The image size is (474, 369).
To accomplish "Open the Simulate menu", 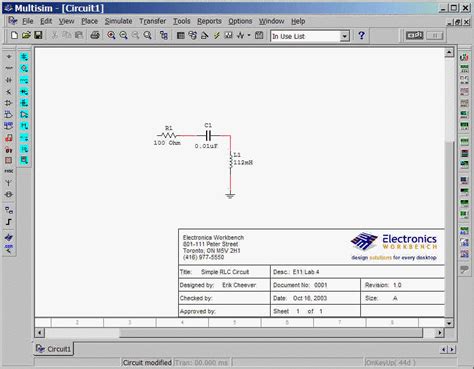I will point(118,21).
